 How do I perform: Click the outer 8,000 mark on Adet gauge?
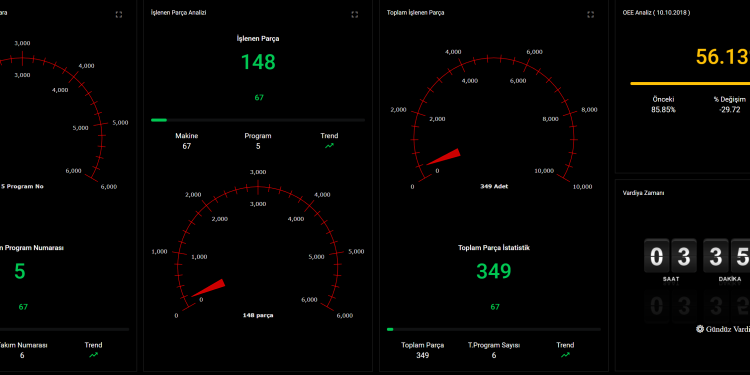coord(589,110)
